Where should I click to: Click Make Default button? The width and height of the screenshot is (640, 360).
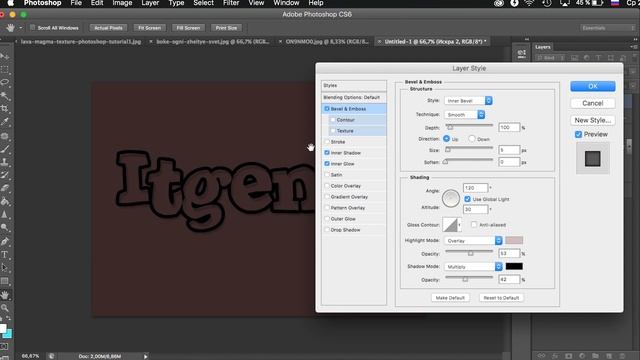coord(450,298)
